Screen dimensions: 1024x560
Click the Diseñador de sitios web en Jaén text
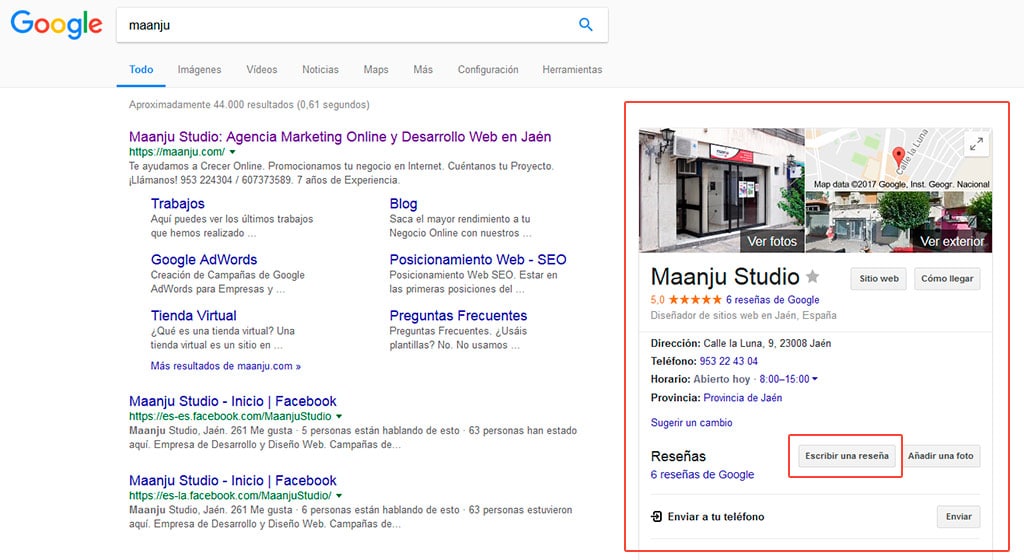click(x=743, y=315)
